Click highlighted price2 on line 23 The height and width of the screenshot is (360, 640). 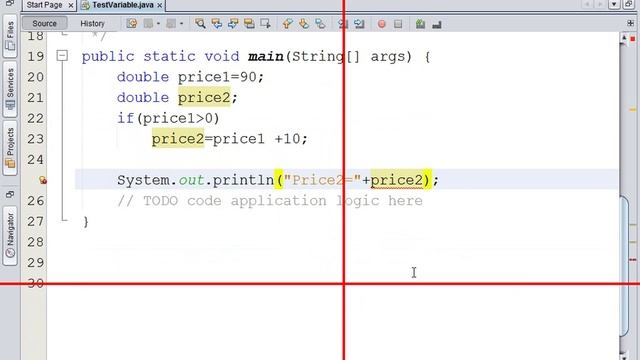[x=178, y=139]
